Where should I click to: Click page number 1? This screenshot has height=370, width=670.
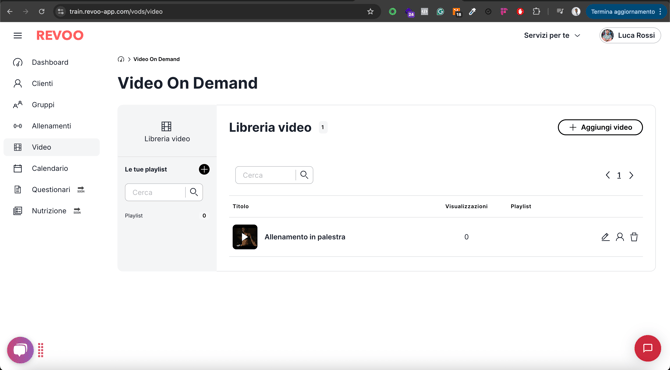click(x=619, y=176)
